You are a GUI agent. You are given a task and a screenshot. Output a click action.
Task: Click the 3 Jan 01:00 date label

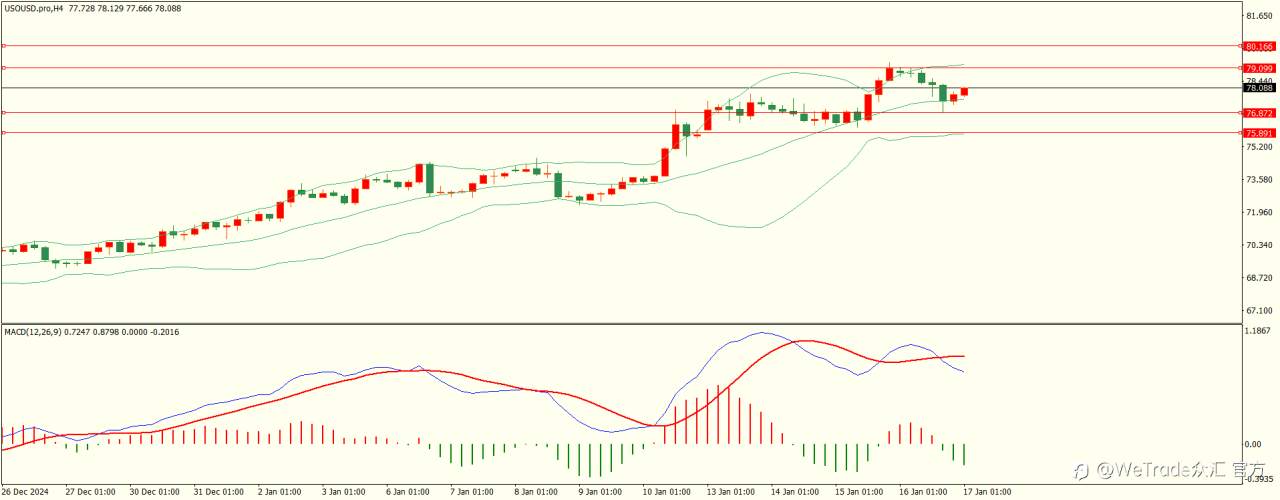click(344, 492)
